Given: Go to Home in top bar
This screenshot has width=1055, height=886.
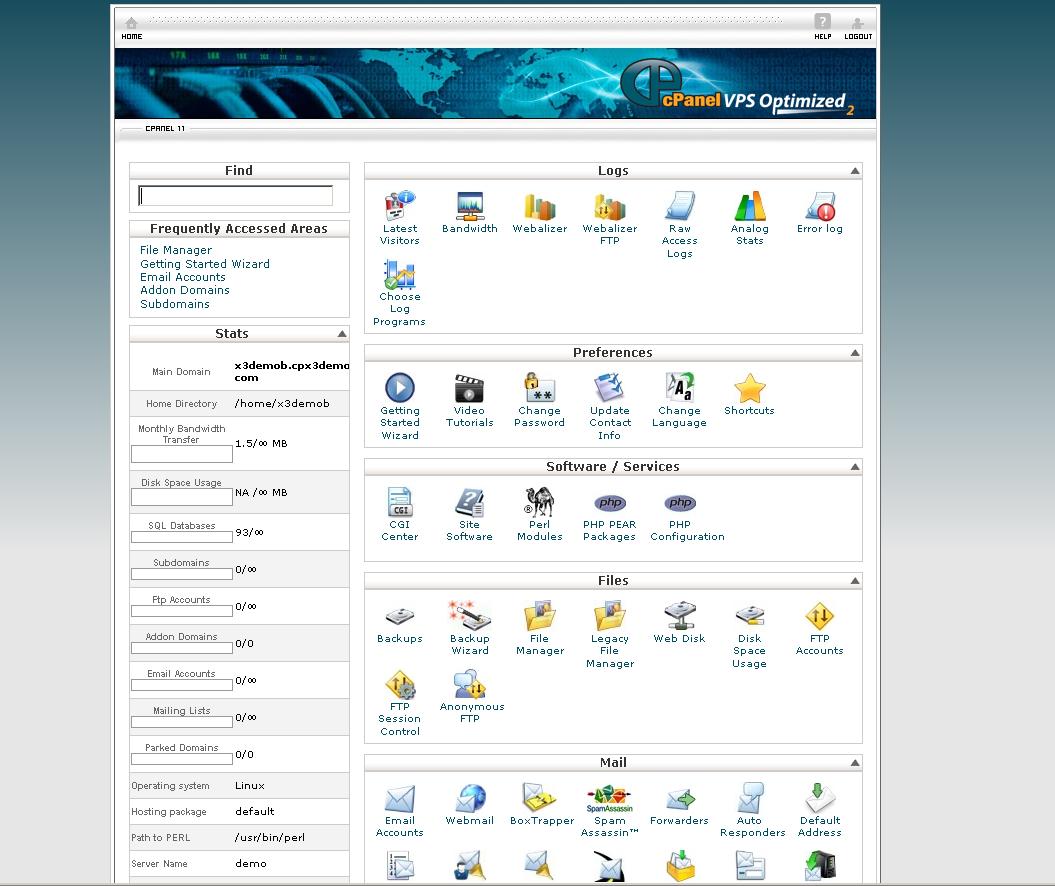Looking at the screenshot, I should tap(132, 28).
